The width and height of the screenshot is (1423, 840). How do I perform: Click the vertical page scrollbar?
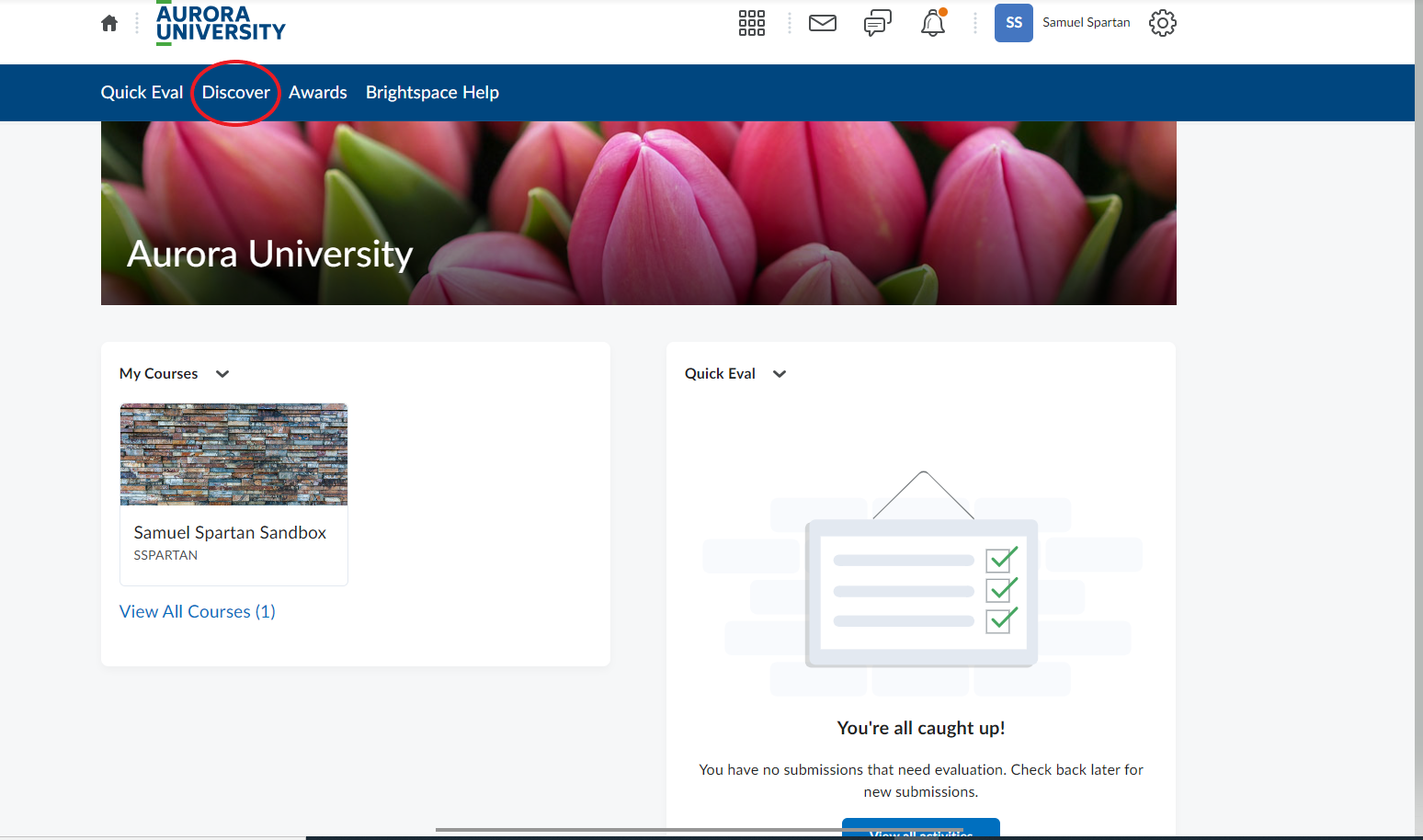[1418, 420]
